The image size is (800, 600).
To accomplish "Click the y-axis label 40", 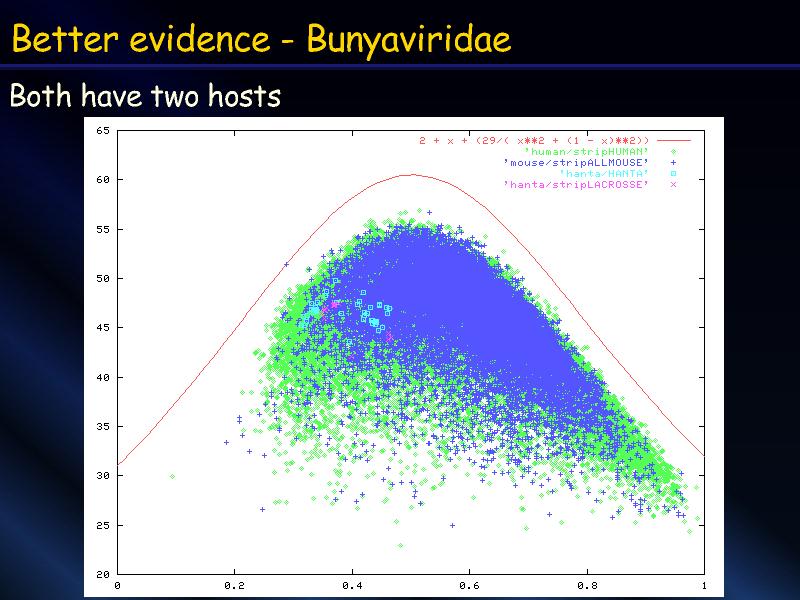I will click(102, 377).
